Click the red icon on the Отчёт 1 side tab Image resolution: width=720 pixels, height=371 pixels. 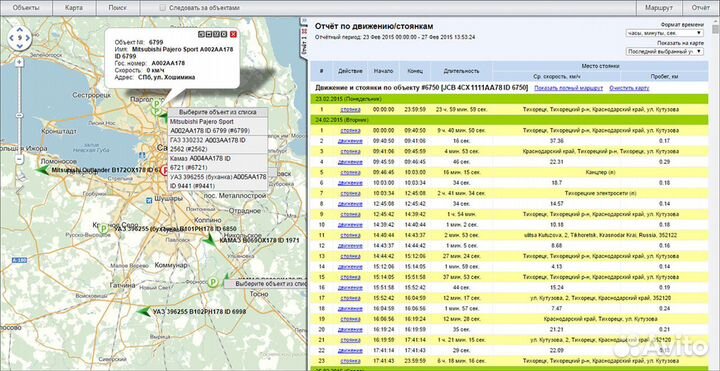(304, 31)
